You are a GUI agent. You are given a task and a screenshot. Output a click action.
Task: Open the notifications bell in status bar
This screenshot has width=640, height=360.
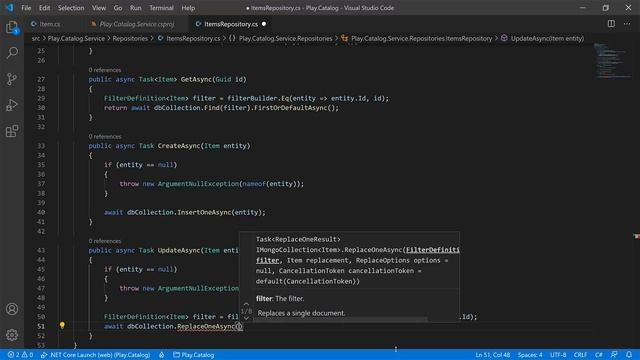pos(629,355)
